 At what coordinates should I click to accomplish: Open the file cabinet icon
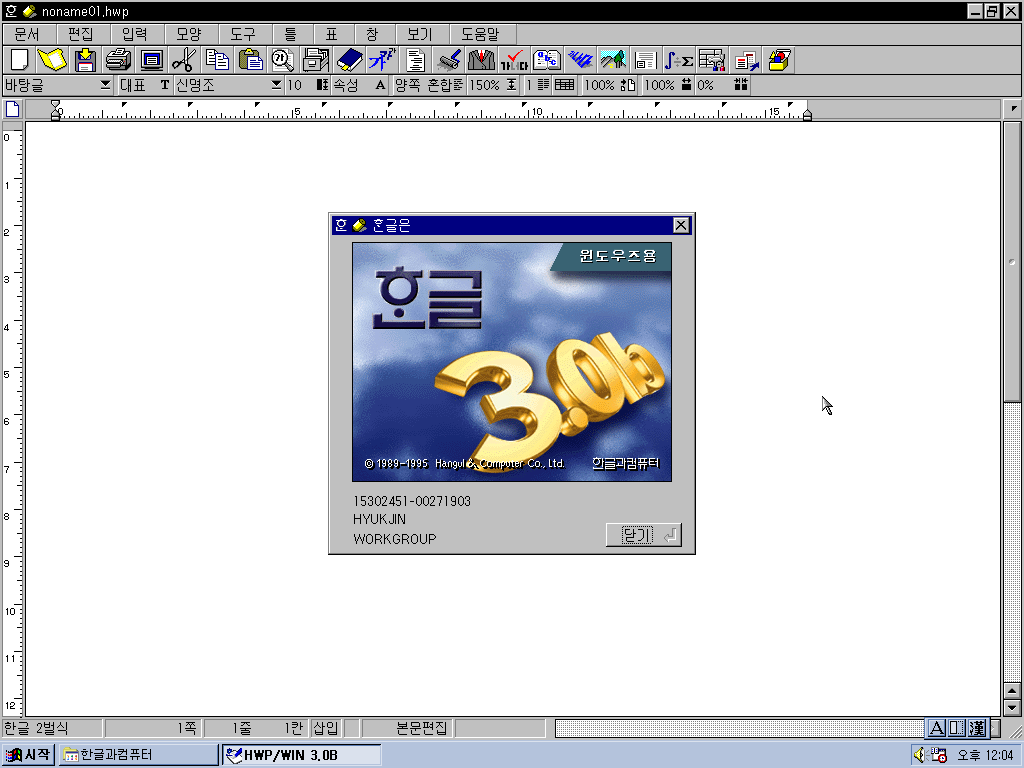(x=316, y=60)
